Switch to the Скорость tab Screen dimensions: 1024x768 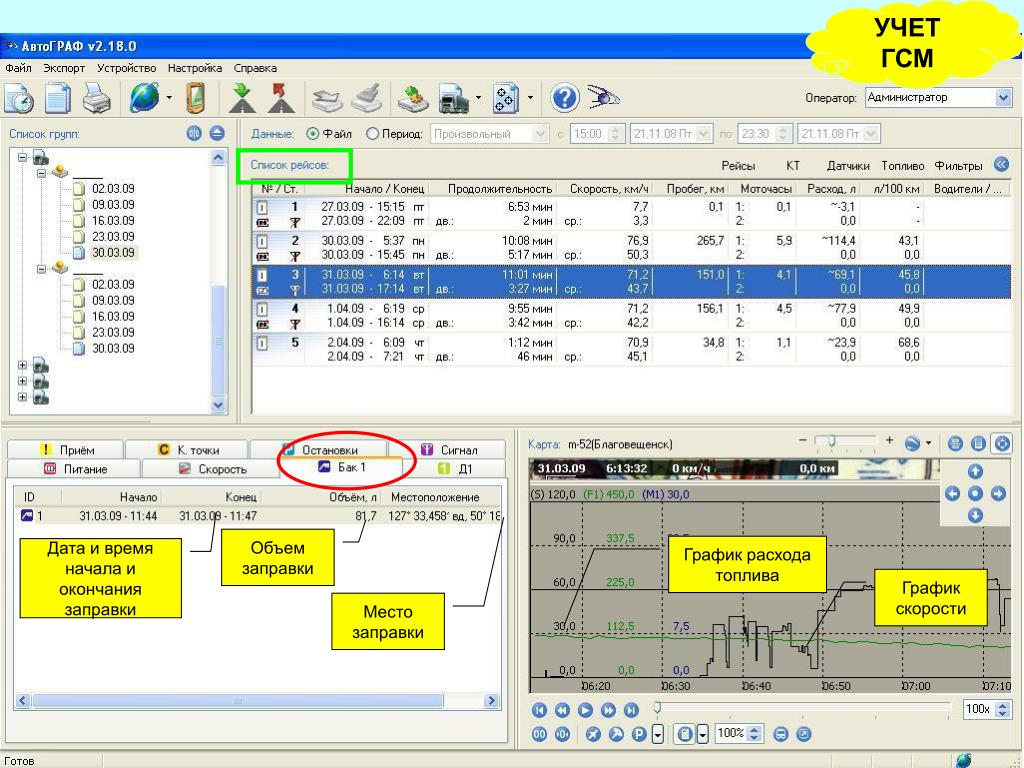(210, 469)
